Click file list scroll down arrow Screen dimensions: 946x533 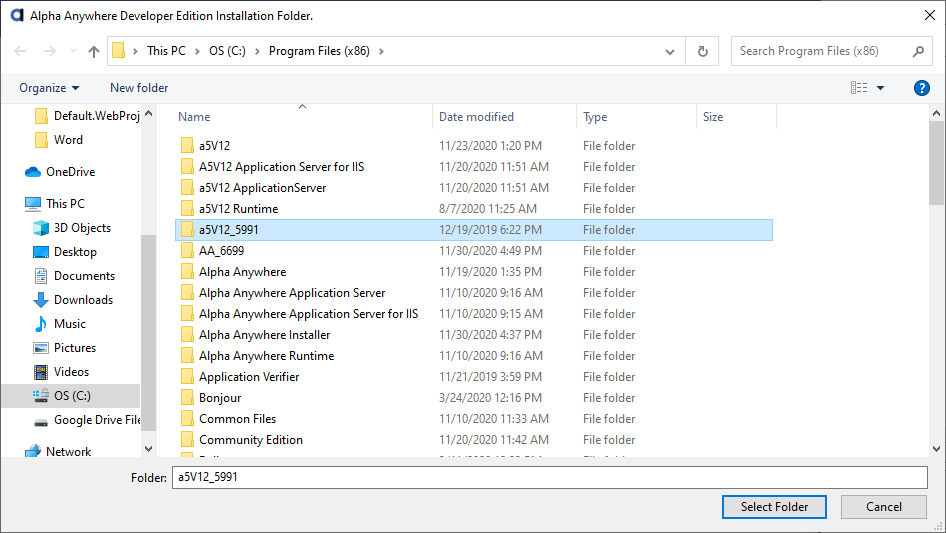pyautogui.click(x=936, y=449)
